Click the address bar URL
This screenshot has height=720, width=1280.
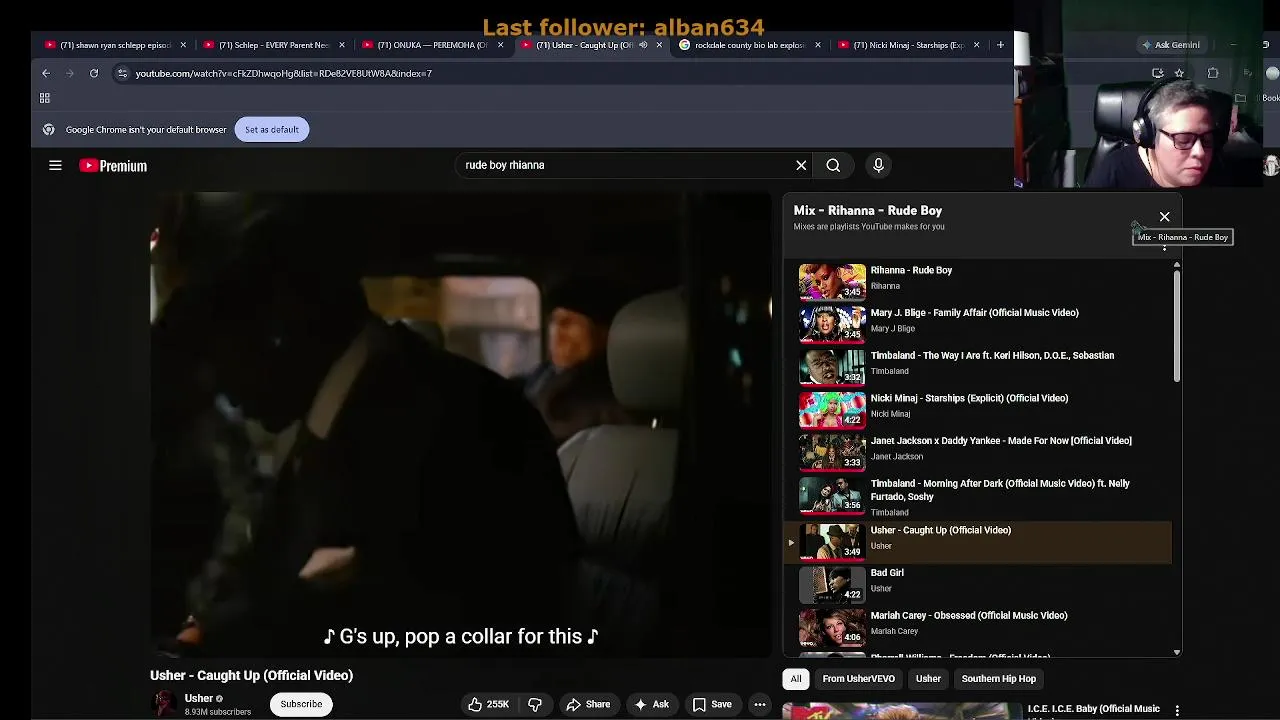coord(284,73)
